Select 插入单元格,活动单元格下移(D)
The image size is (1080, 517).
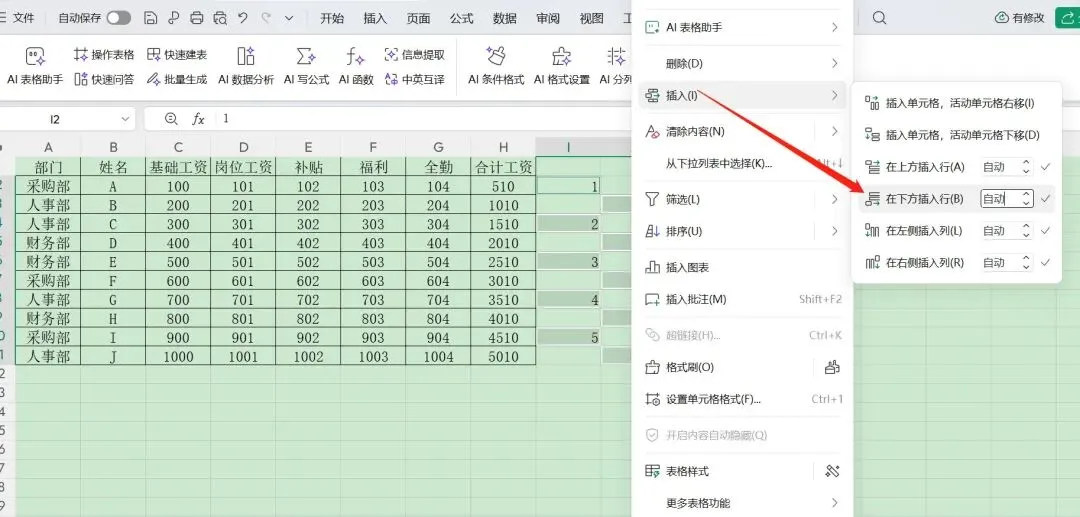pyautogui.click(x=956, y=135)
